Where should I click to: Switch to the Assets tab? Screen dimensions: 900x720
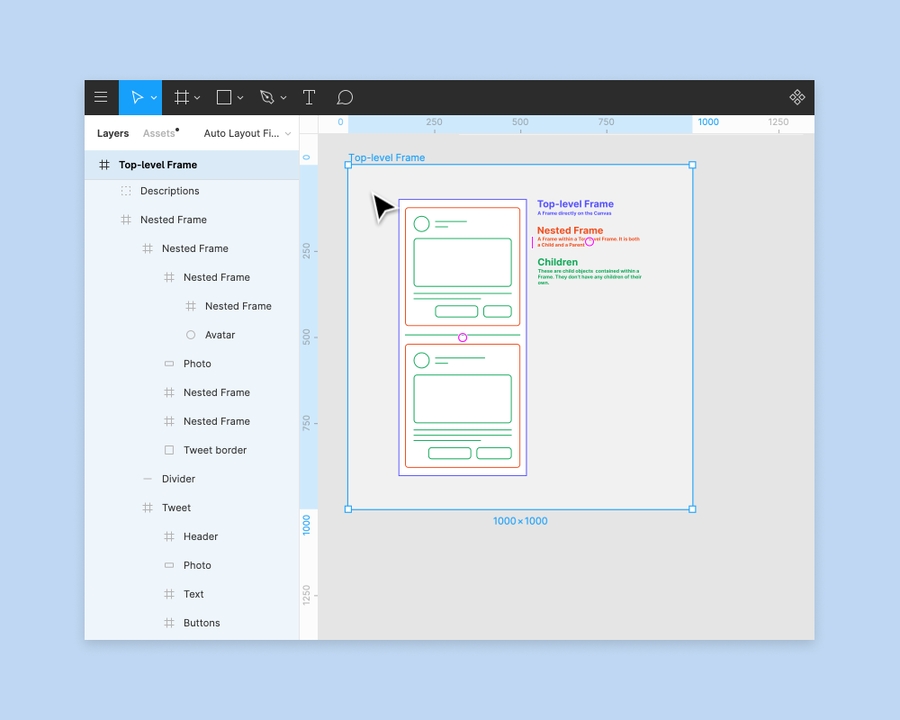[x=159, y=133]
